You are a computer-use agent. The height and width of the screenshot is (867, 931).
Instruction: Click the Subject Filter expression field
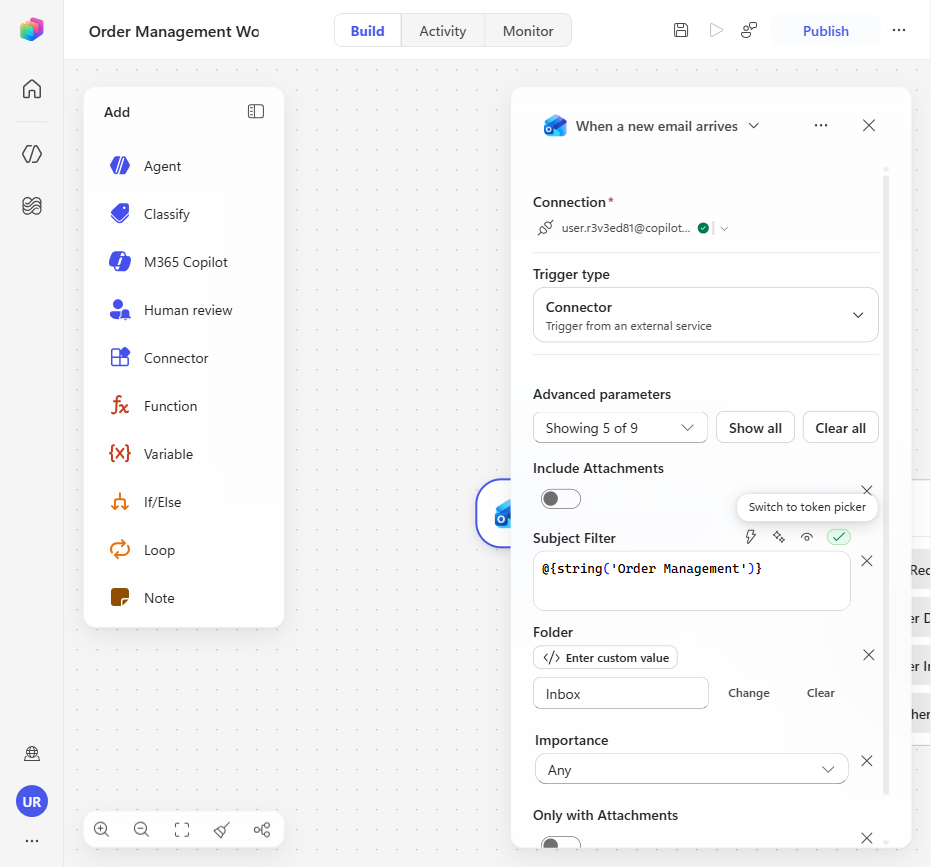[x=691, y=581]
